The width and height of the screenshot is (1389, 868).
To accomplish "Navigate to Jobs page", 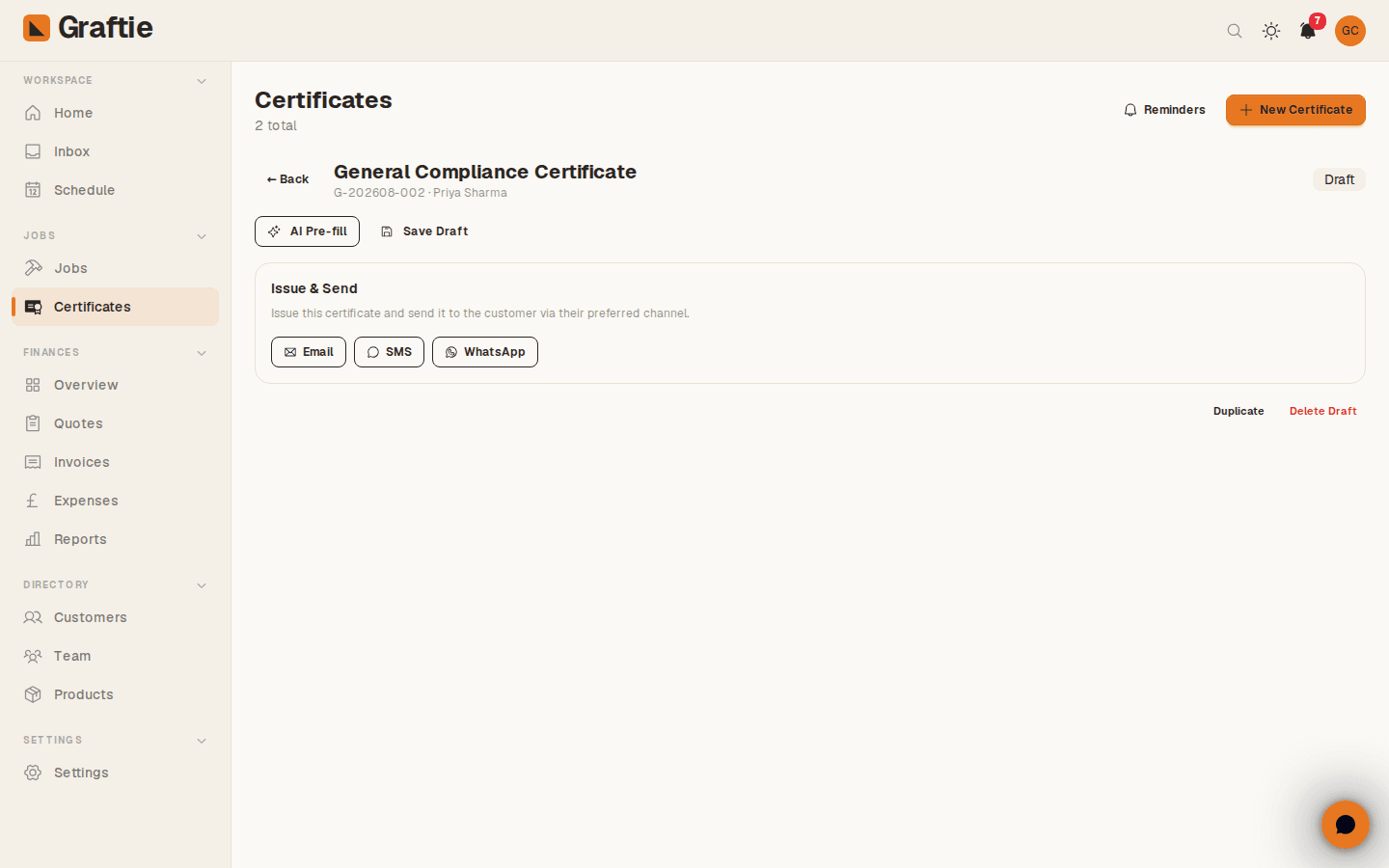I will pos(115,268).
